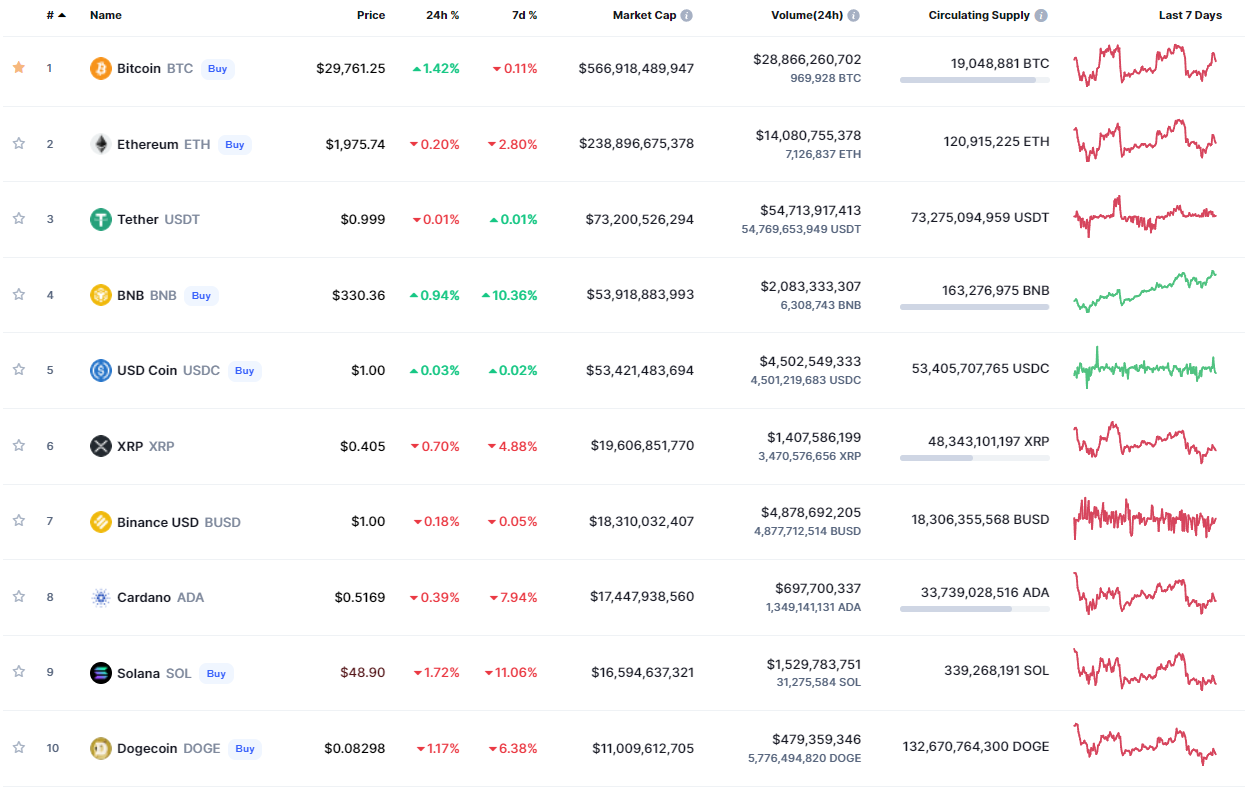Click BNB 7d change 10.36%
This screenshot has height=792, width=1245.
coord(509,295)
